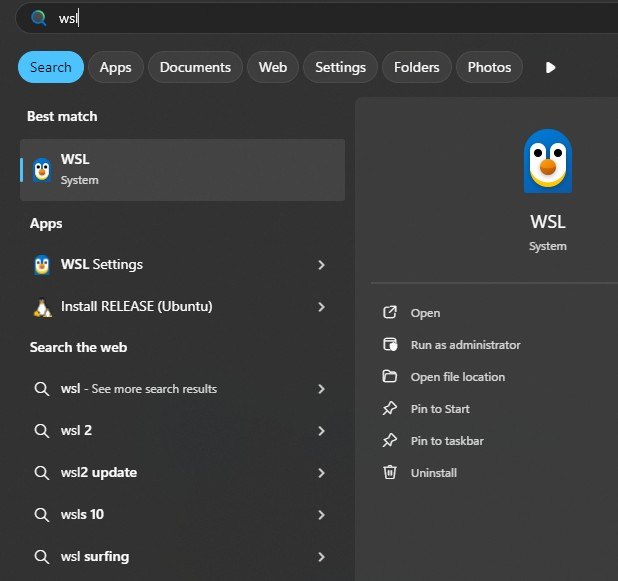Open the WSL System best match result
The height and width of the screenshot is (581, 618).
coord(182,170)
